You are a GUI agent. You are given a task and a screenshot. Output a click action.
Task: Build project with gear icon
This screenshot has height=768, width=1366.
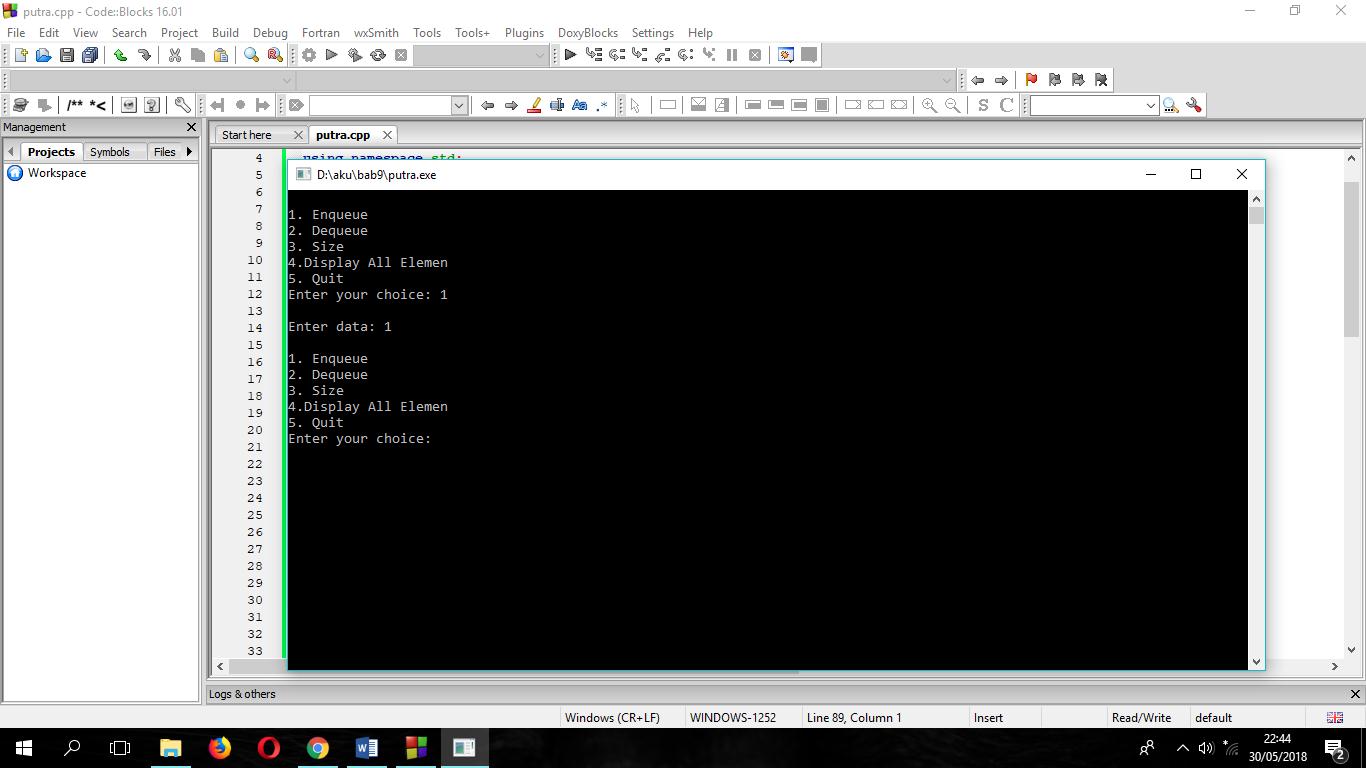point(309,55)
